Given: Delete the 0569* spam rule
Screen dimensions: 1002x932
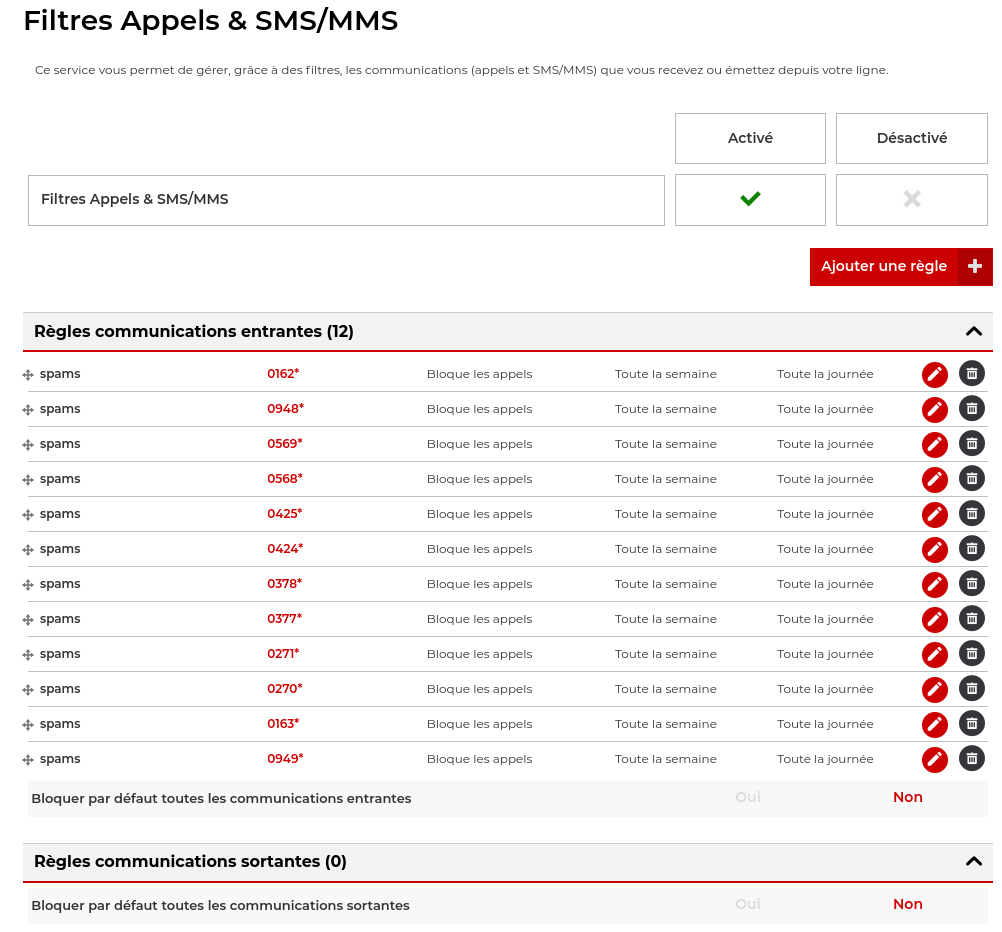Looking at the screenshot, I should point(971,444).
